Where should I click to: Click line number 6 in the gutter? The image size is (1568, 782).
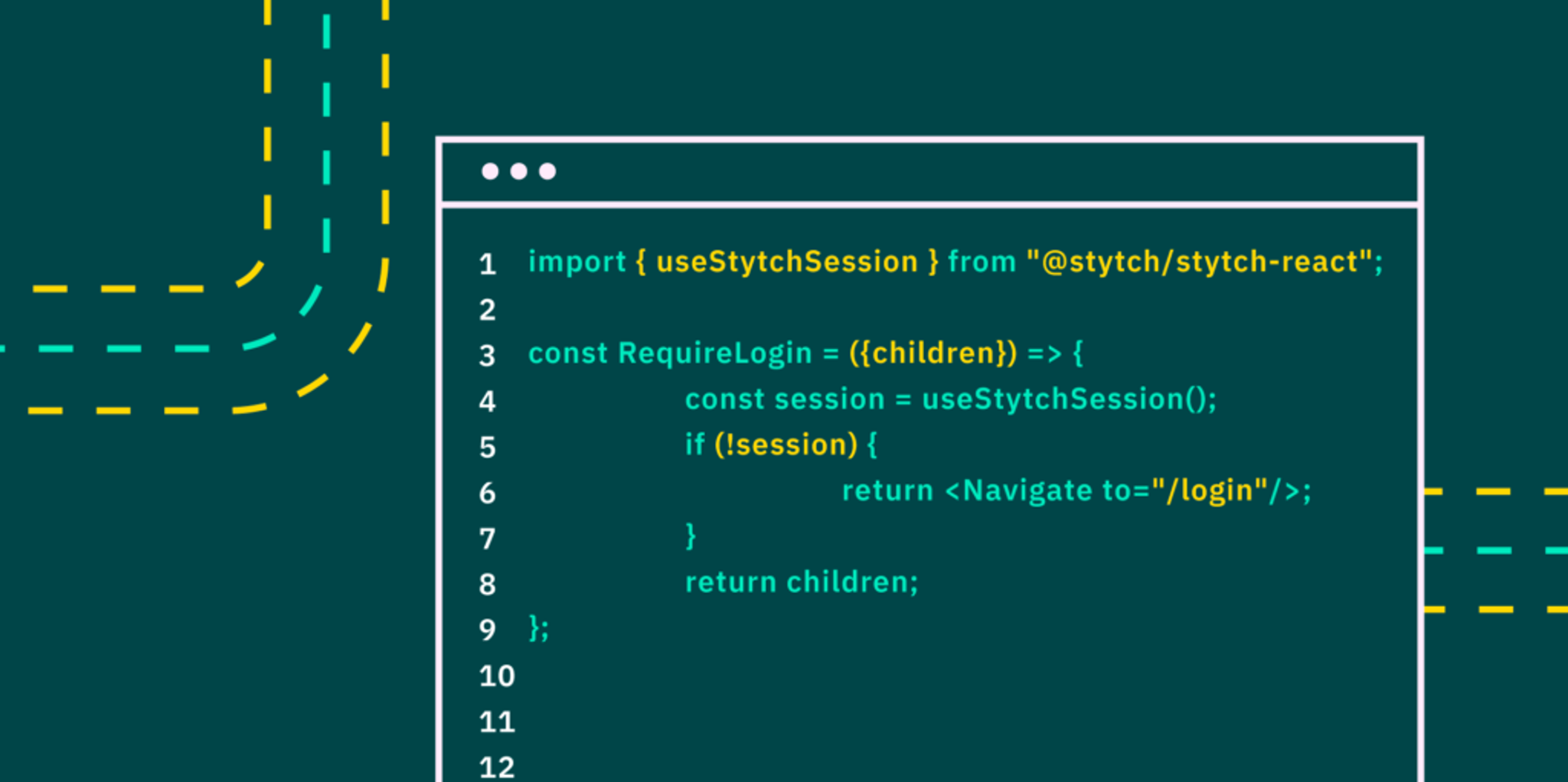pos(488,494)
